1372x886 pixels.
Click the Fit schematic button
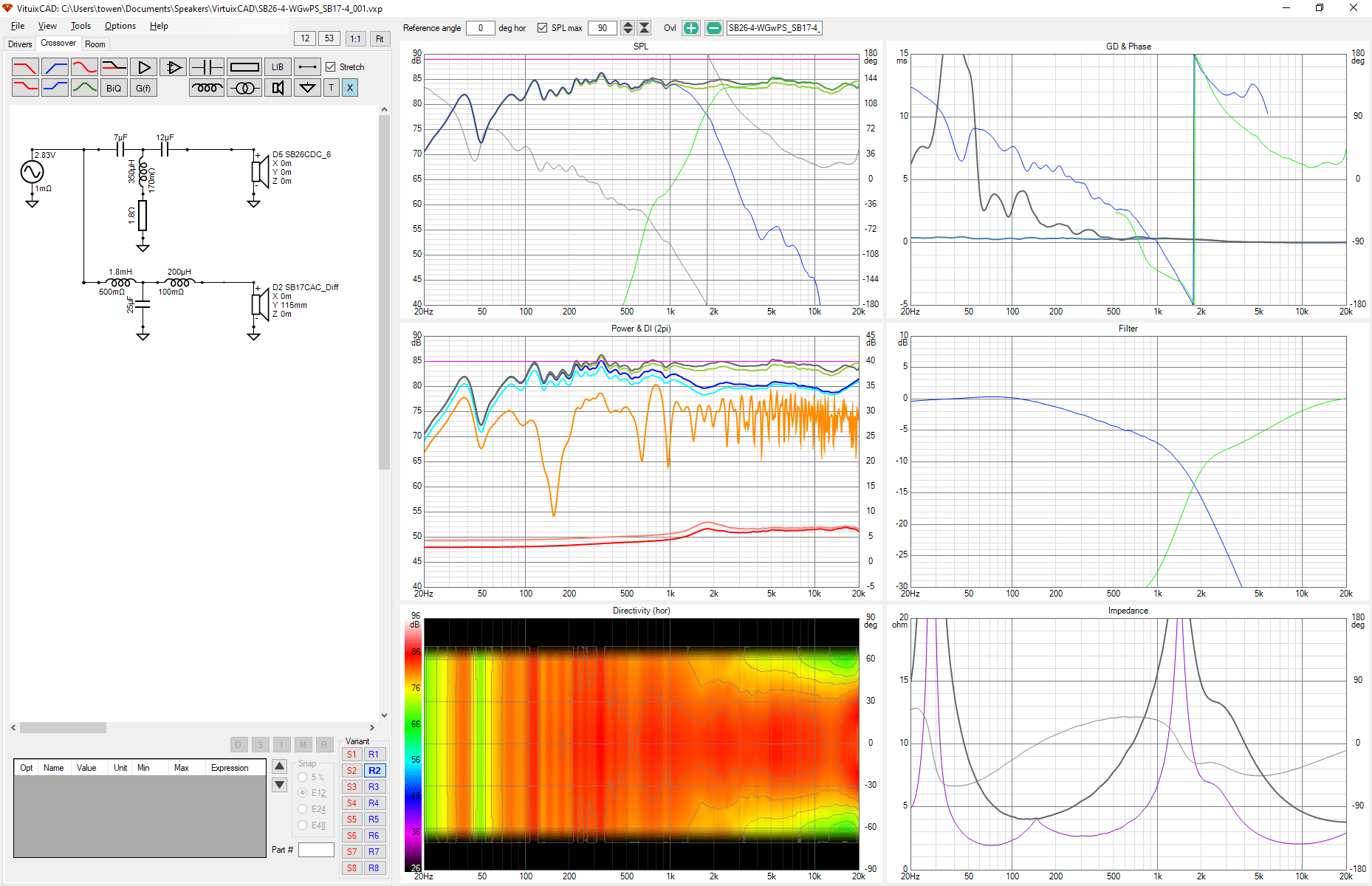(x=380, y=39)
